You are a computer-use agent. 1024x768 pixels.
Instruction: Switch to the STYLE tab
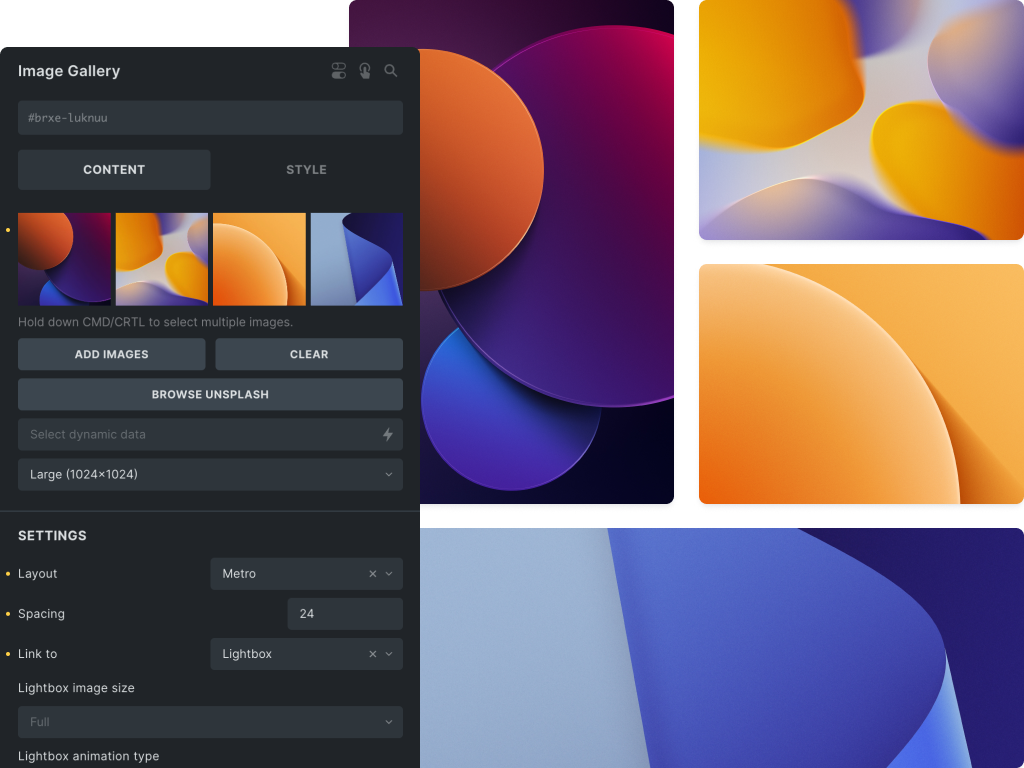pos(306,169)
